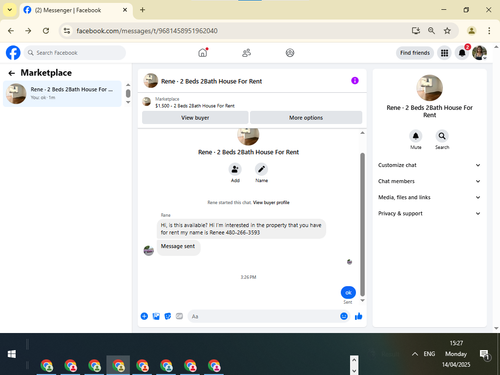Bookmark this tab with the star icon

447,31
